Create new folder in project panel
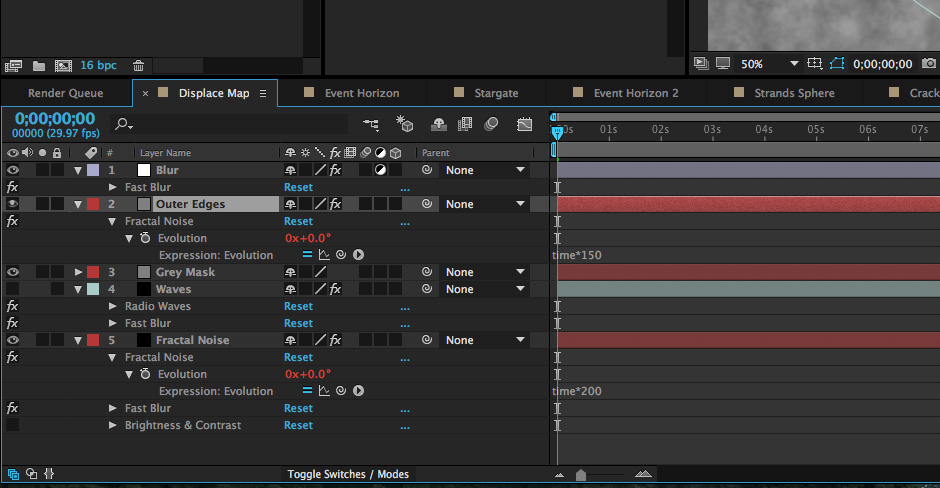This screenshot has width=940, height=488. click(x=39, y=66)
